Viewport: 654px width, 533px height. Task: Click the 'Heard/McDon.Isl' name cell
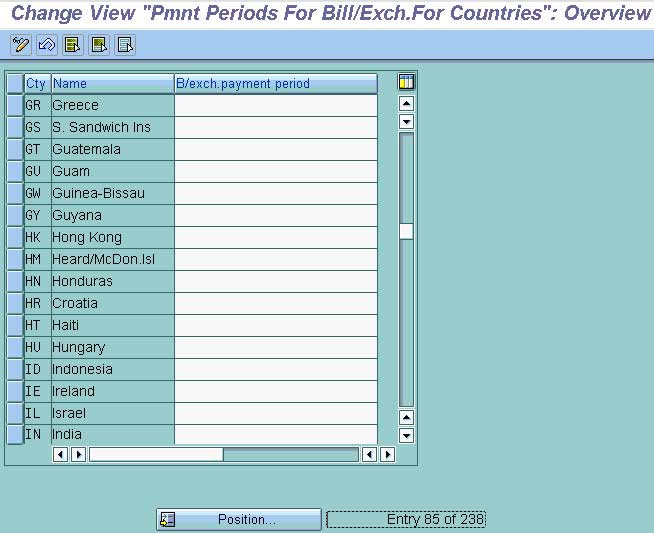113,259
